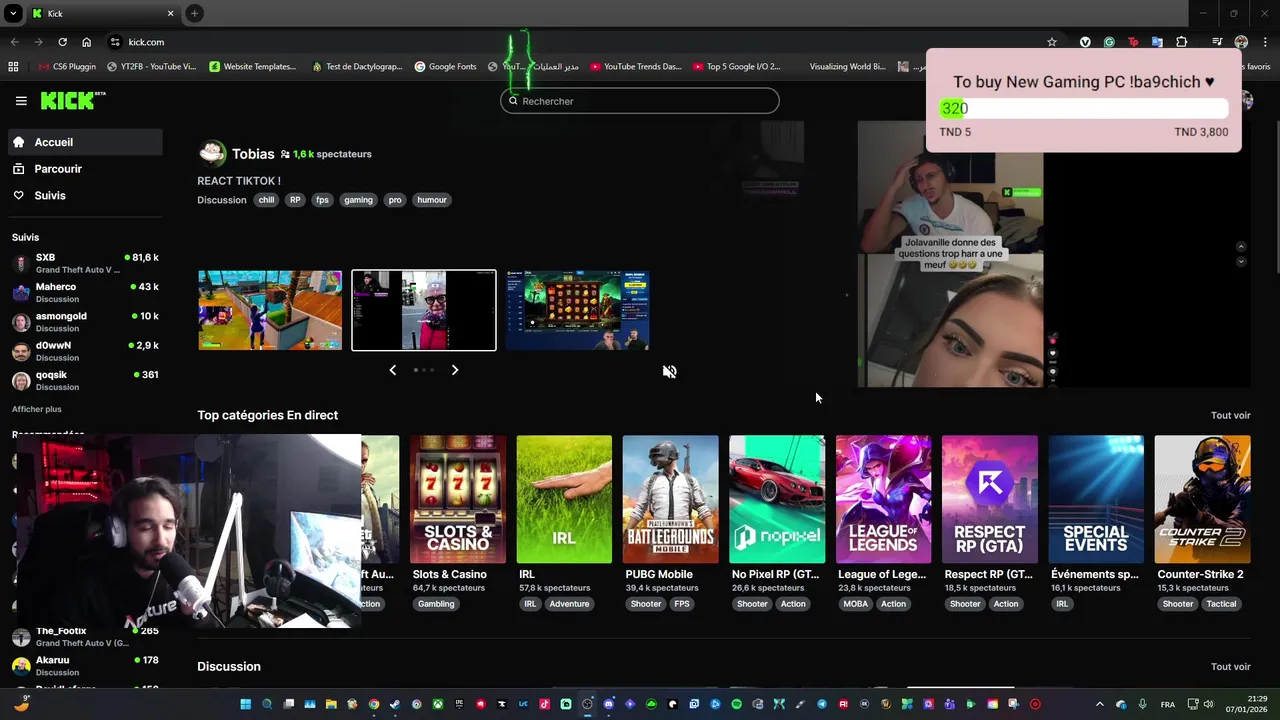1280x720 pixels.
Task: Select the gaming tag
Action: [358, 200]
